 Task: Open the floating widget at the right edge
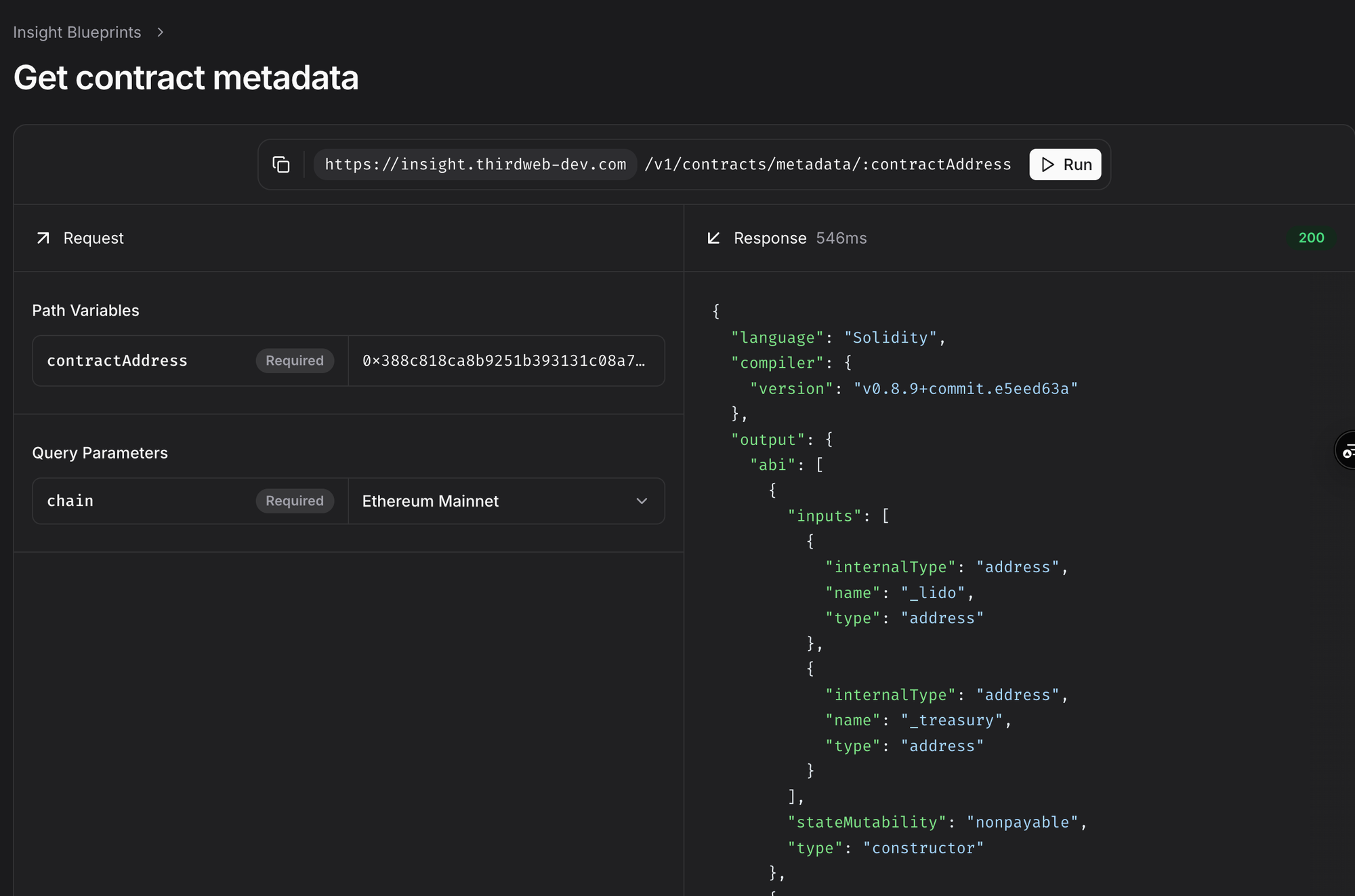click(x=1347, y=450)
